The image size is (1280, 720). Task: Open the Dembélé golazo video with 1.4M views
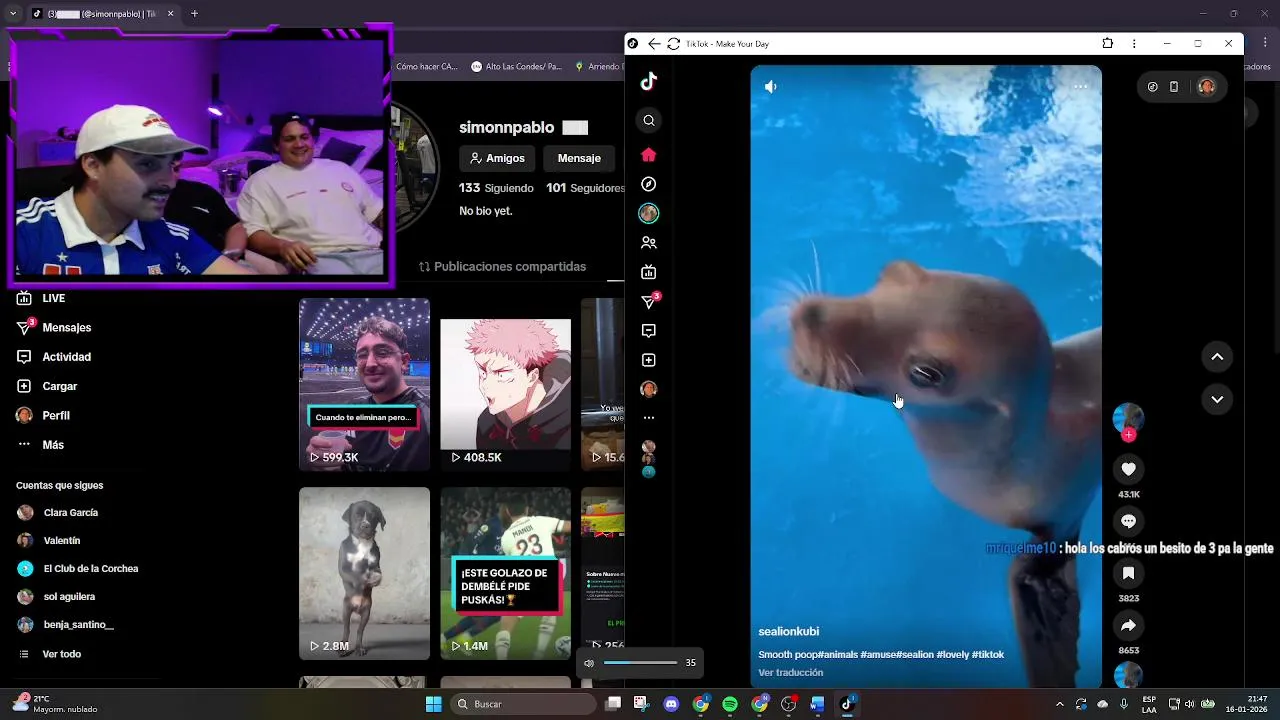(505, 574)
